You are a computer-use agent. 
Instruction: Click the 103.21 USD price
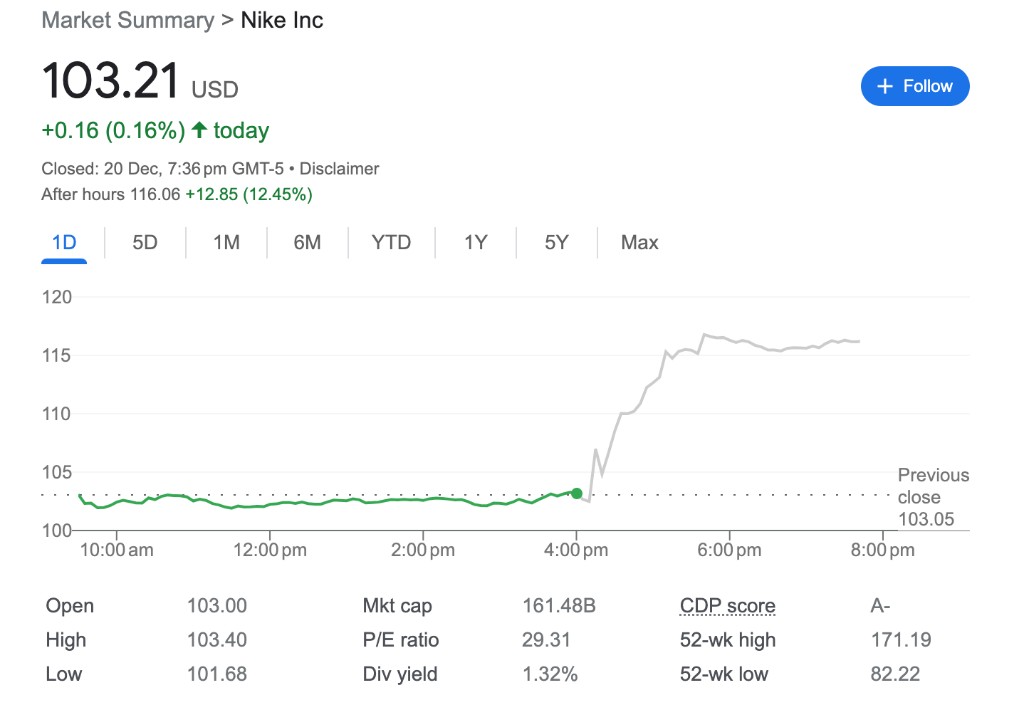click(139, 81)
